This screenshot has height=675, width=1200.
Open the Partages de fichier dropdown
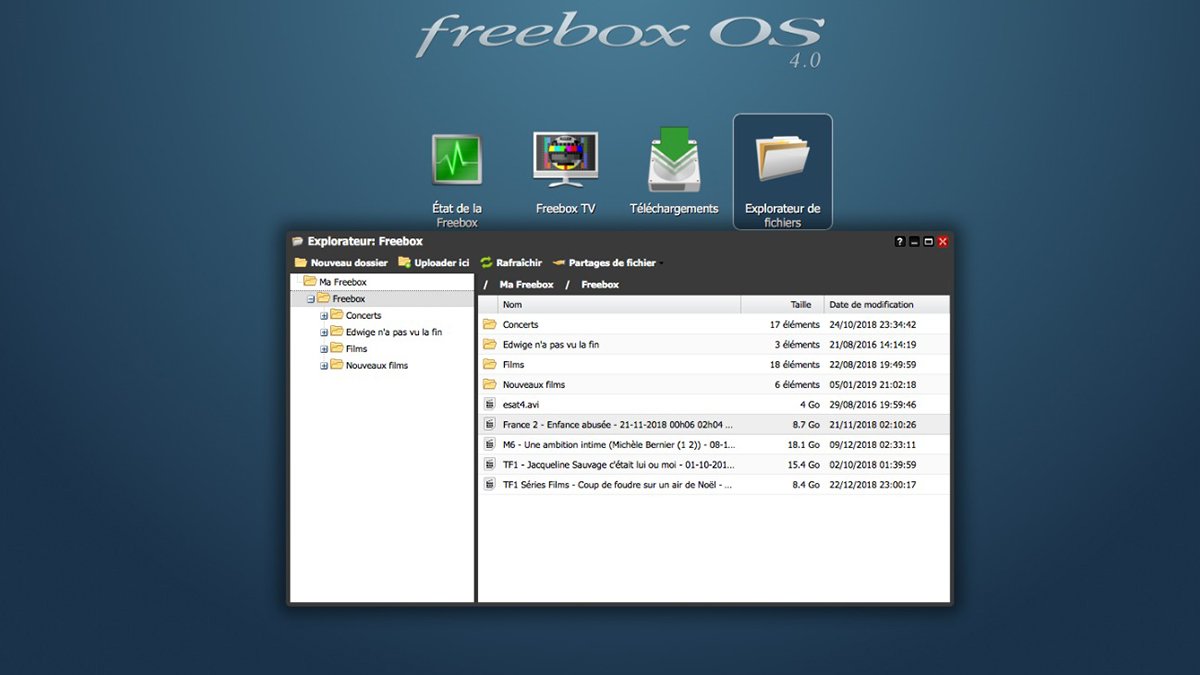tap(608, 263)
